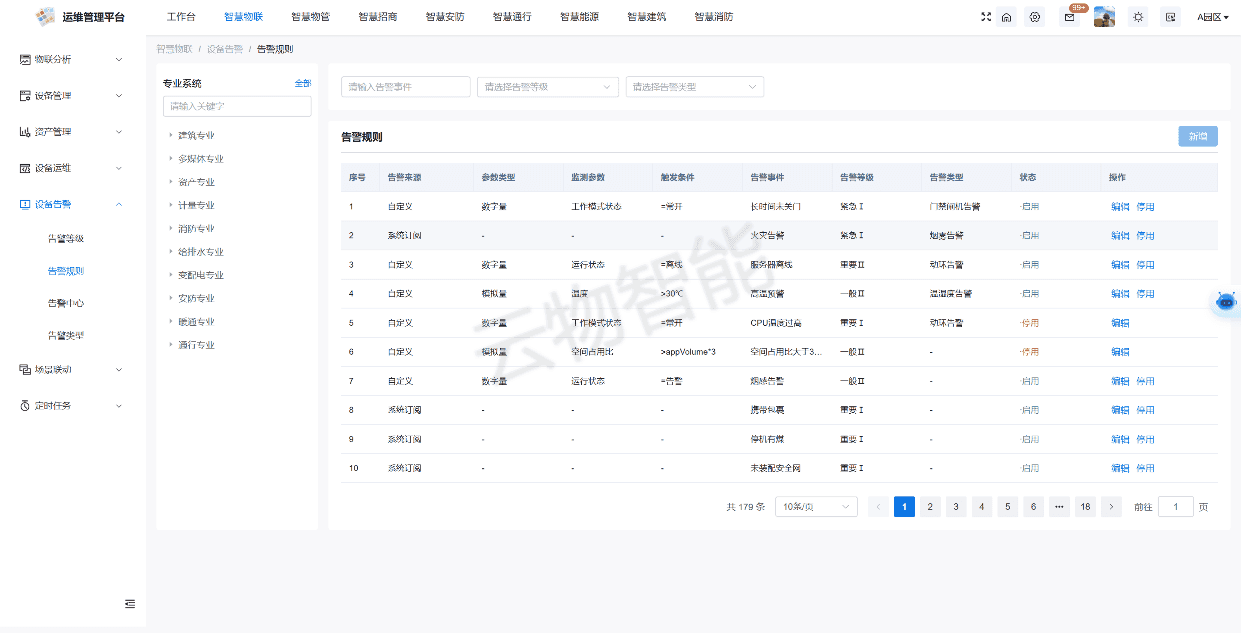Click the 新增 button
Image resolution: width=1241 pixels, height=633 pixels.
[x=1197, y=137]
